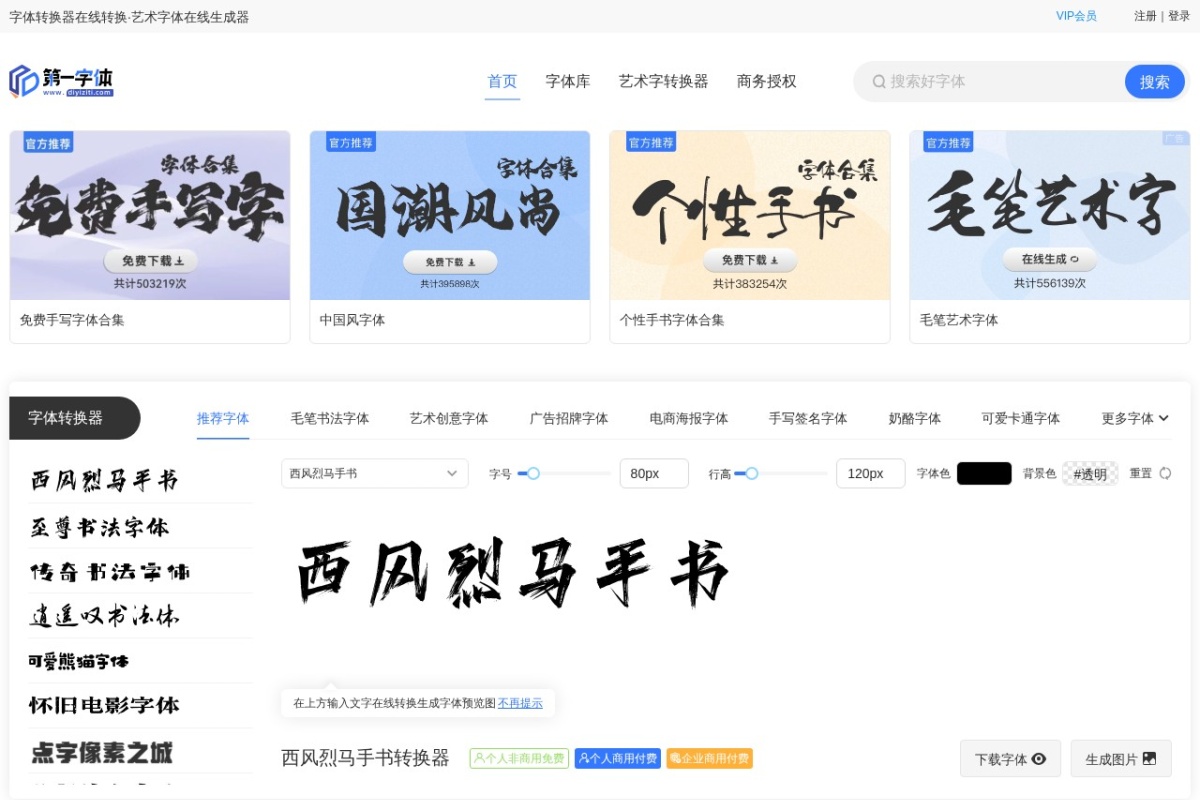Screen dimensions: 1200x800
Task: Select the 艺术创意字体 tab
Action: [449, 418]
